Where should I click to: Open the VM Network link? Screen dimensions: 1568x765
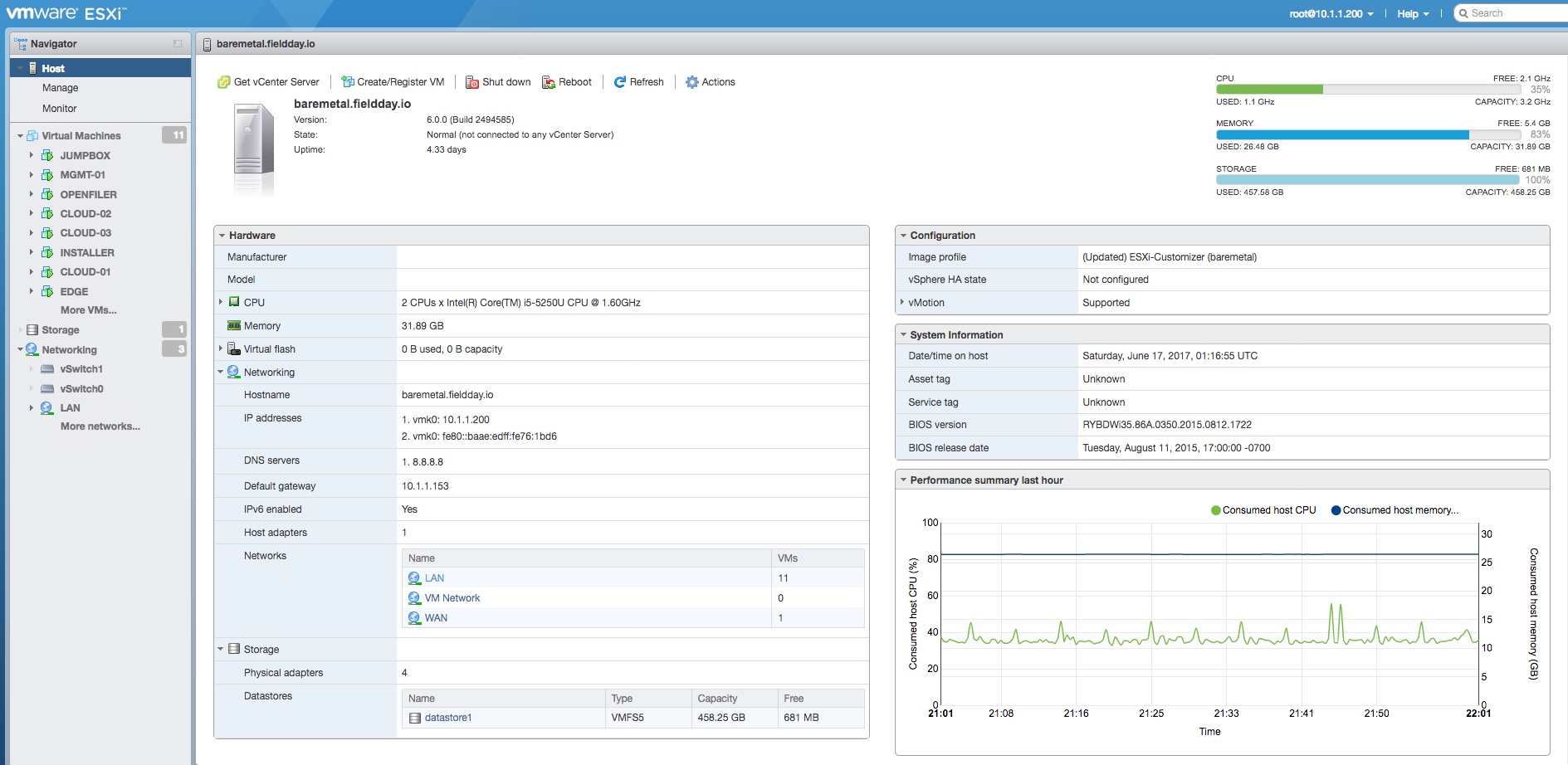452,598
